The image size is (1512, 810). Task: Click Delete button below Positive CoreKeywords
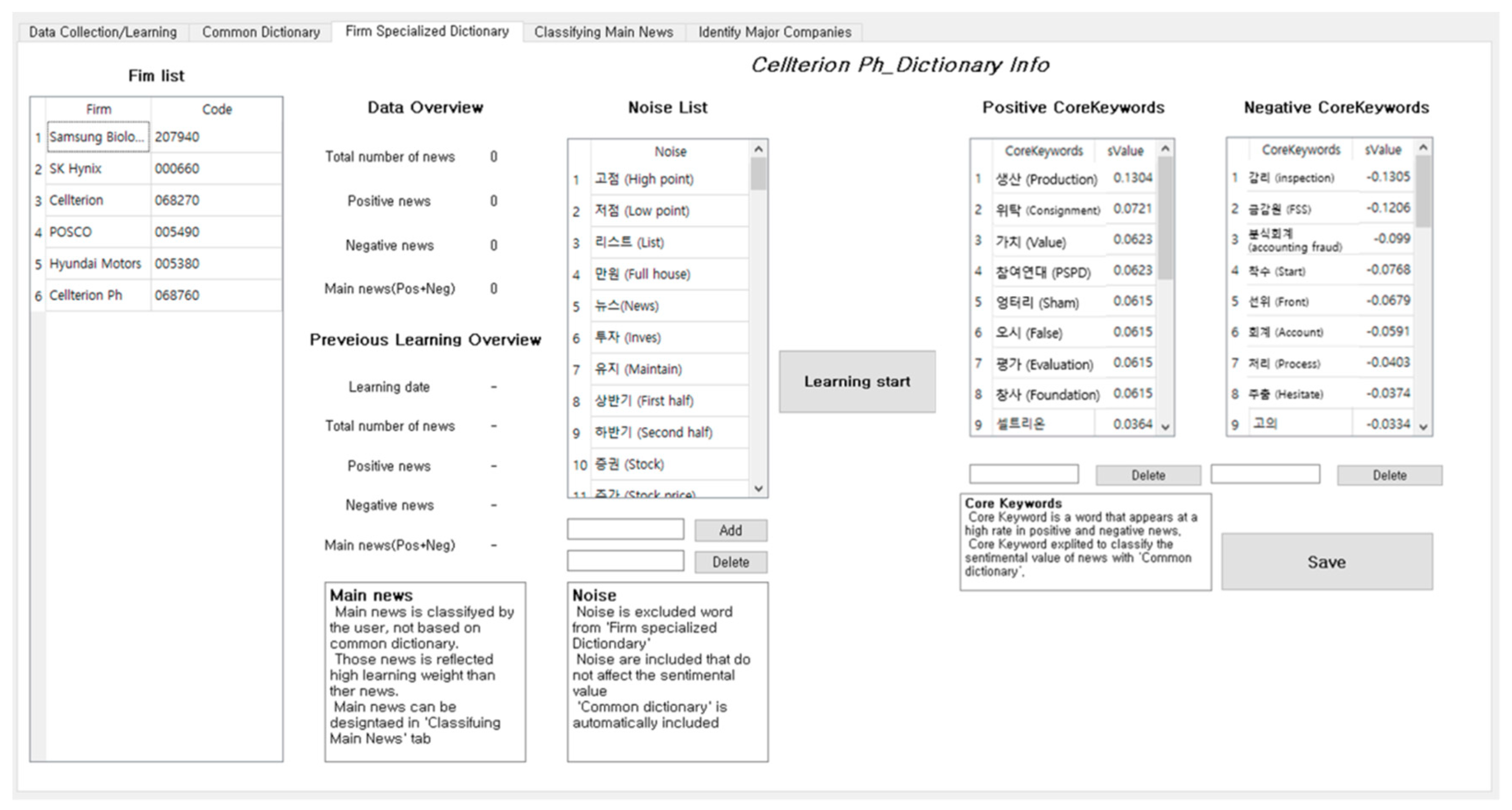[x=1148, y=475]
